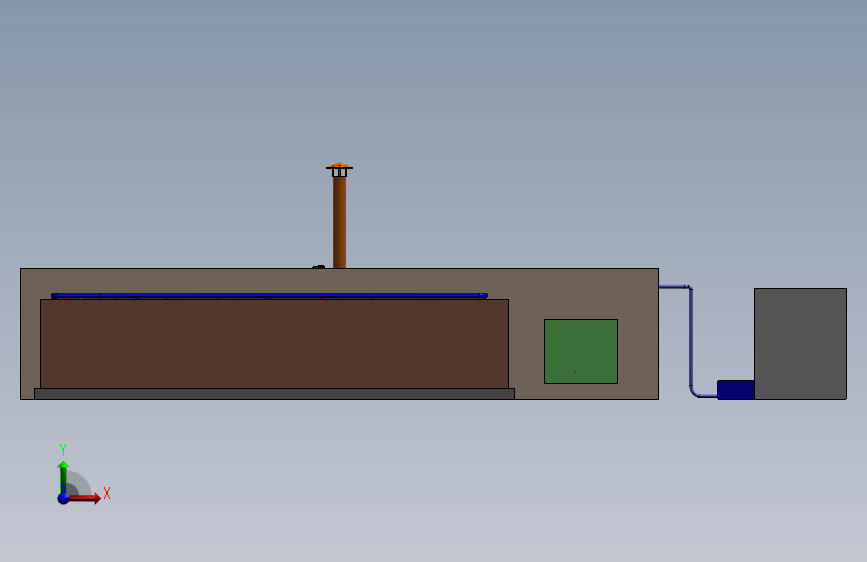Click the small dark fitting beside chimney base

(318, 267)
